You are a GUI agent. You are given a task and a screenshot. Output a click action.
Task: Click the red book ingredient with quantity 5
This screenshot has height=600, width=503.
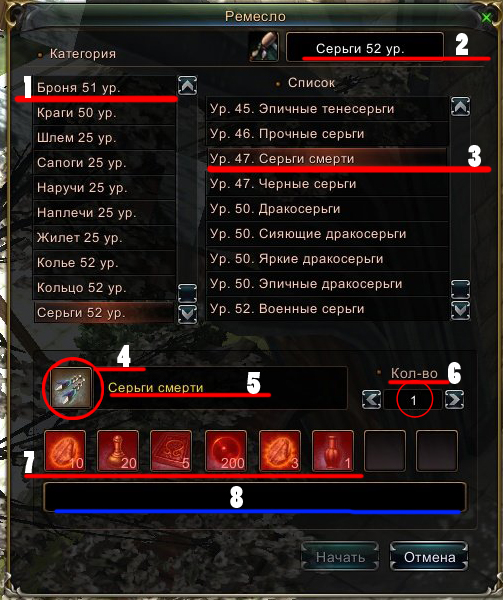tap(171, 450)
